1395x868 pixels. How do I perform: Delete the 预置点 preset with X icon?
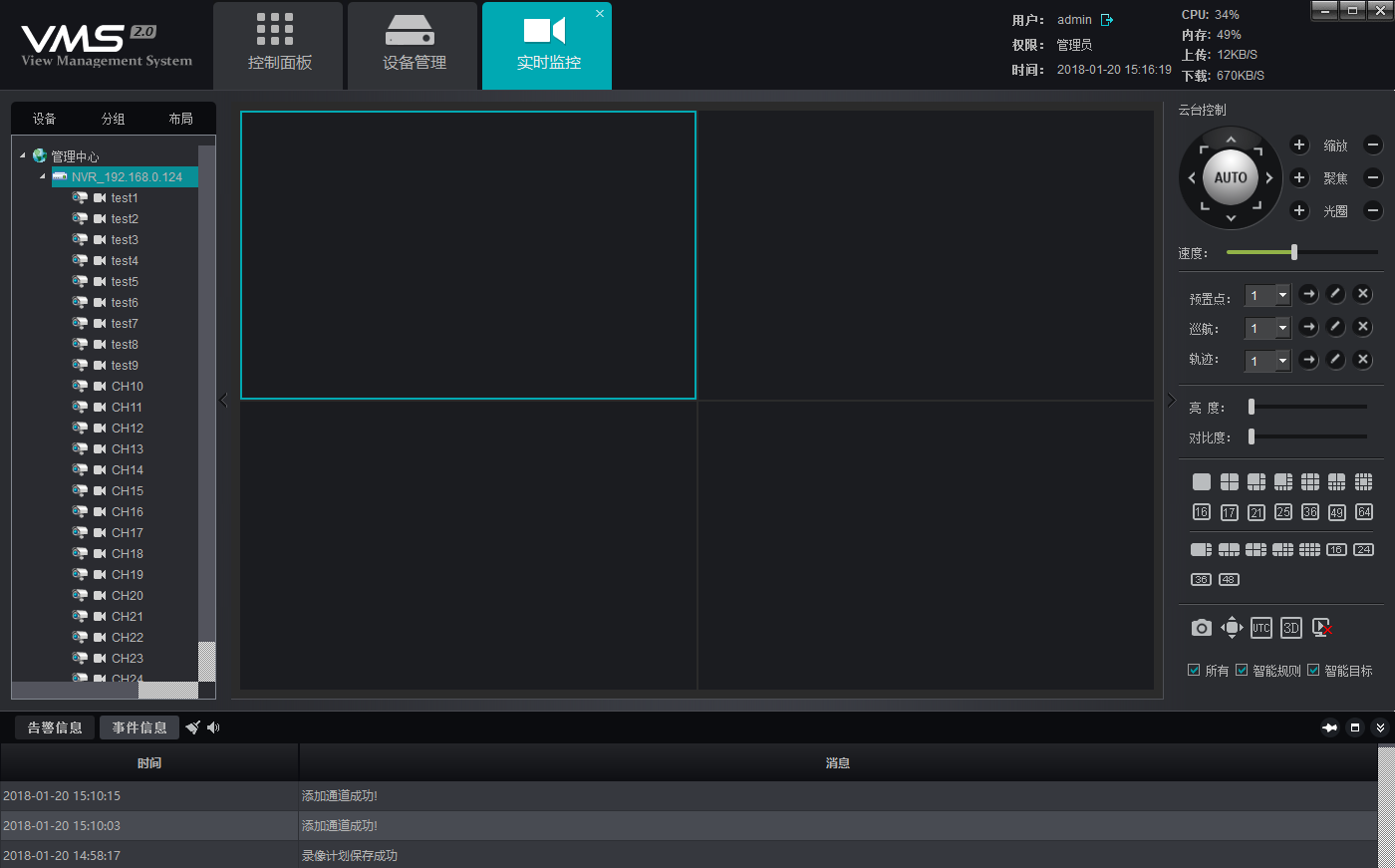[1364, 294]
